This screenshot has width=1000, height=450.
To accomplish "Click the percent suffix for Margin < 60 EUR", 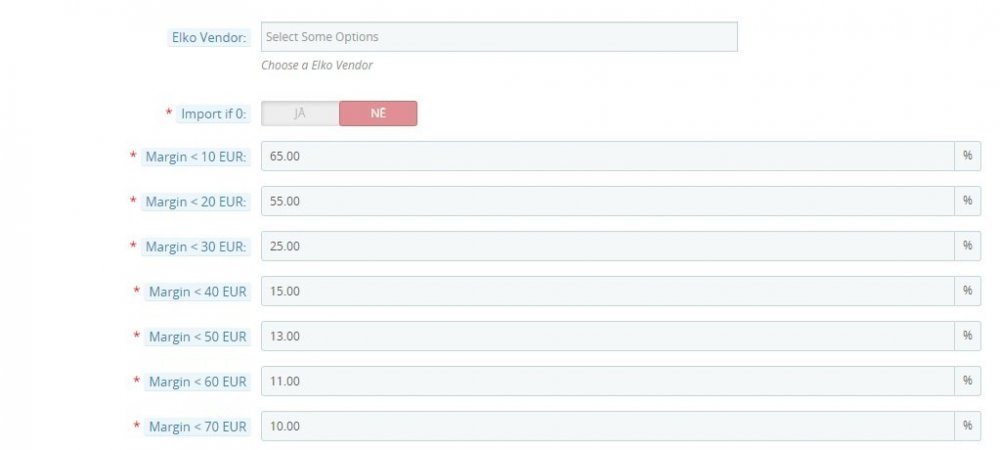I will (967, 381).
